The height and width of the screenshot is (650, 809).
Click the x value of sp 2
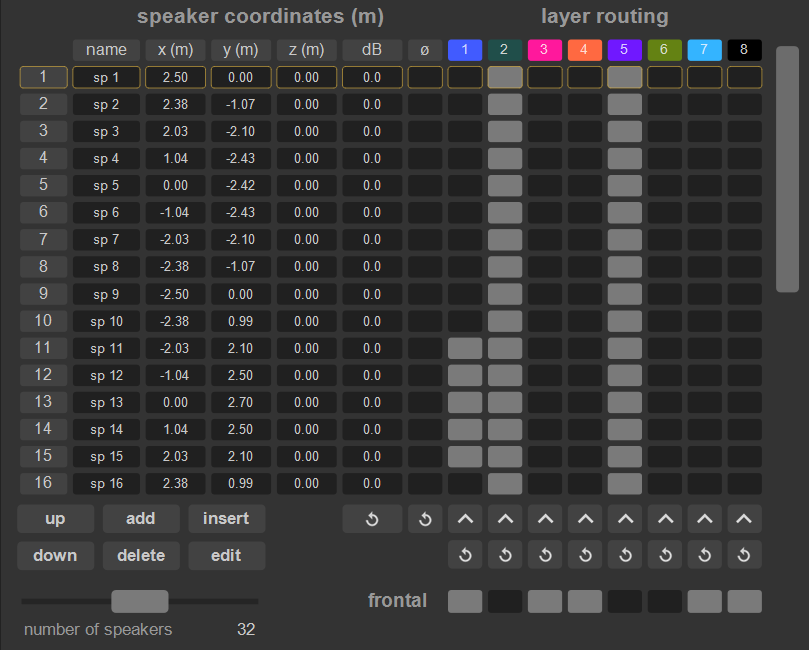click(175, 104)
